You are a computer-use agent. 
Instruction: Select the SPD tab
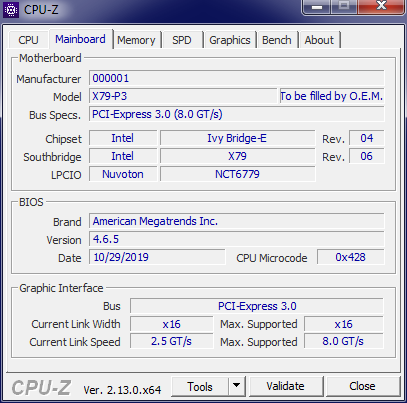[182, 40]
